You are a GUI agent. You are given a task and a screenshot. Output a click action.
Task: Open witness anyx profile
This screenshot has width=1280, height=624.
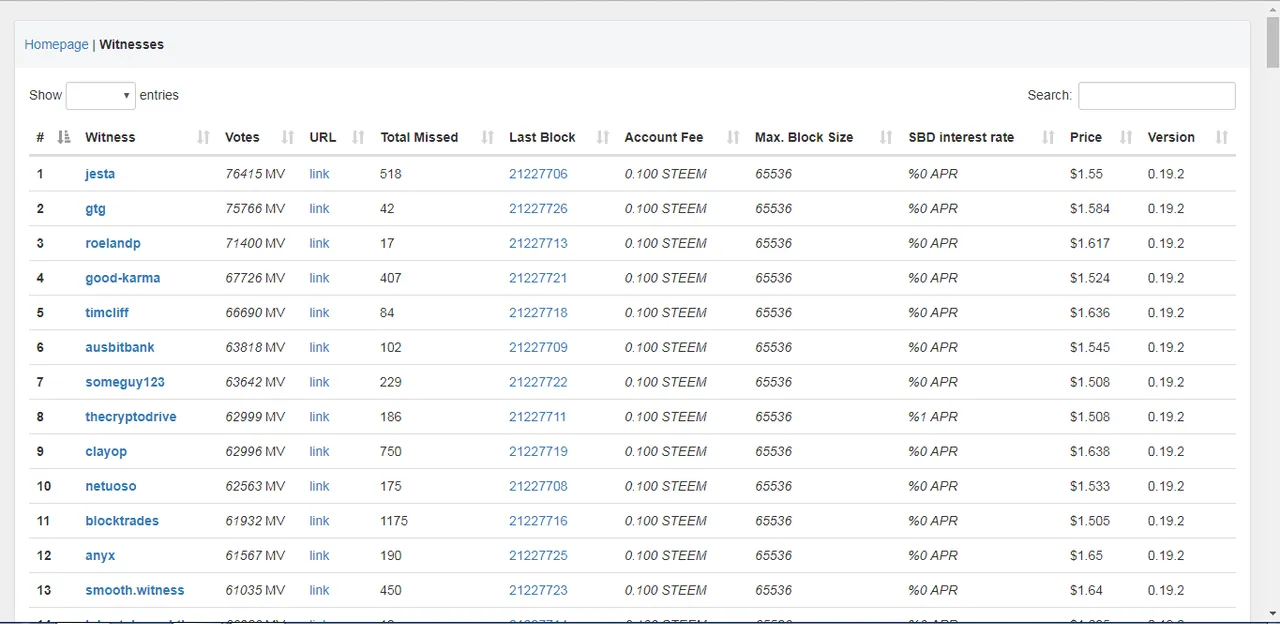101,555
